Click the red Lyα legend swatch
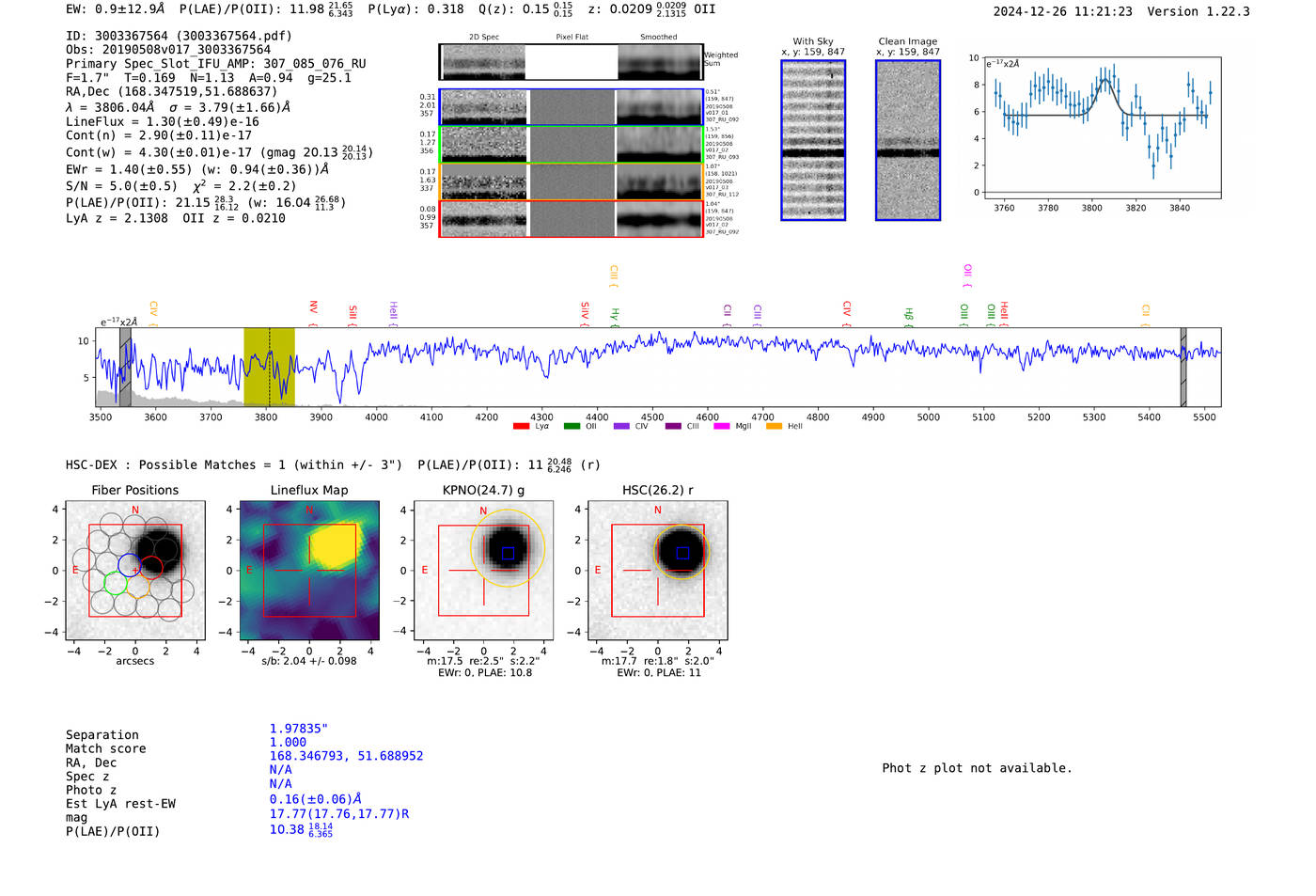The width and height of the screenshot is (1316, 896). point(521,427)
